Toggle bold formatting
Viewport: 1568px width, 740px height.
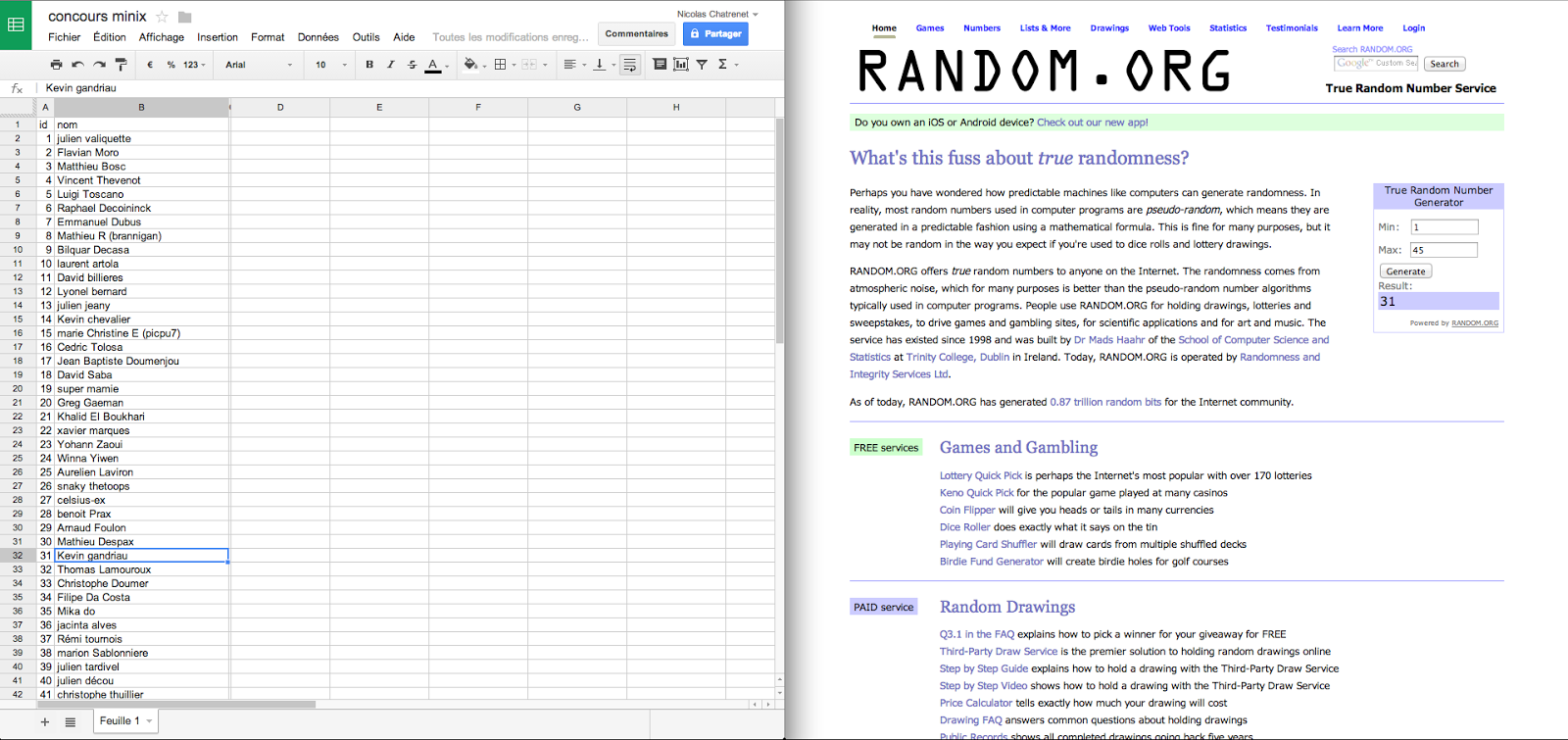369,65
